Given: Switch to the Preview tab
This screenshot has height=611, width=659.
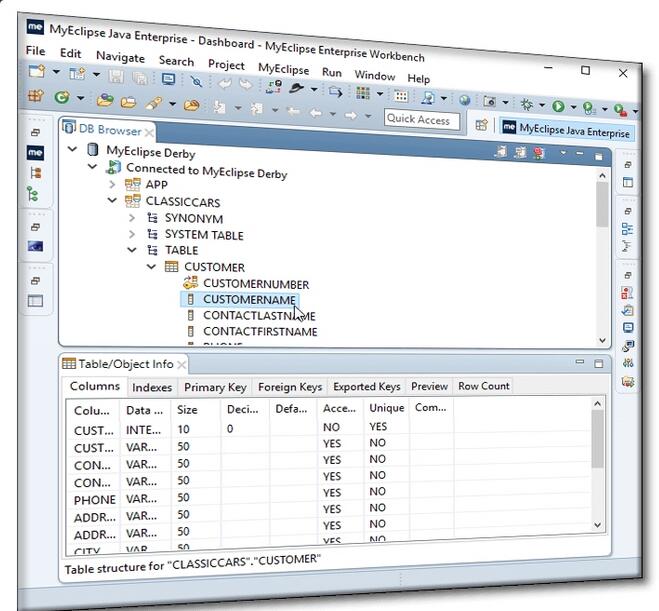Looking at the screenshot, I should (x=429, y=386).
